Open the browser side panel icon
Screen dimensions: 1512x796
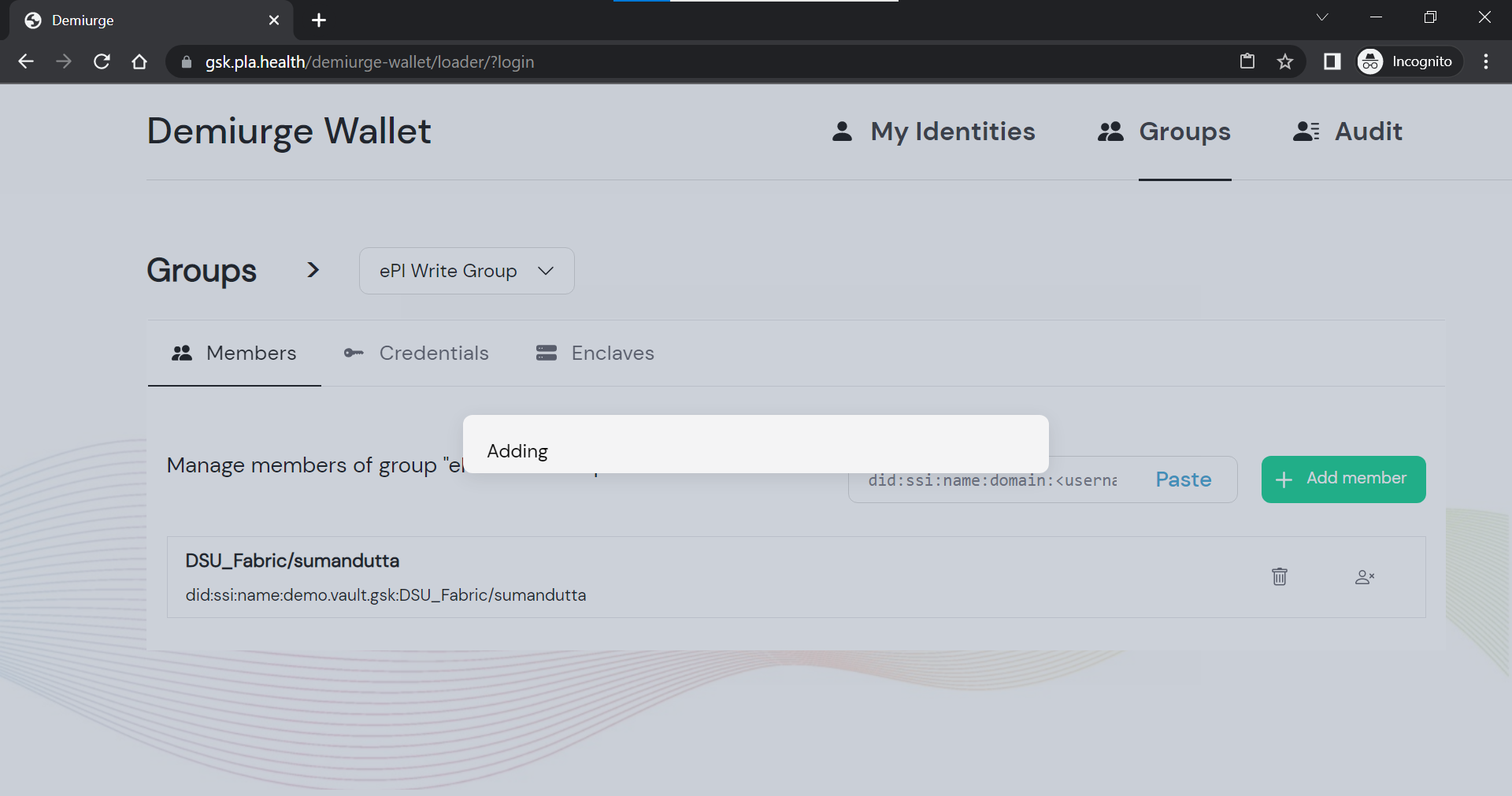point(1332,61)
